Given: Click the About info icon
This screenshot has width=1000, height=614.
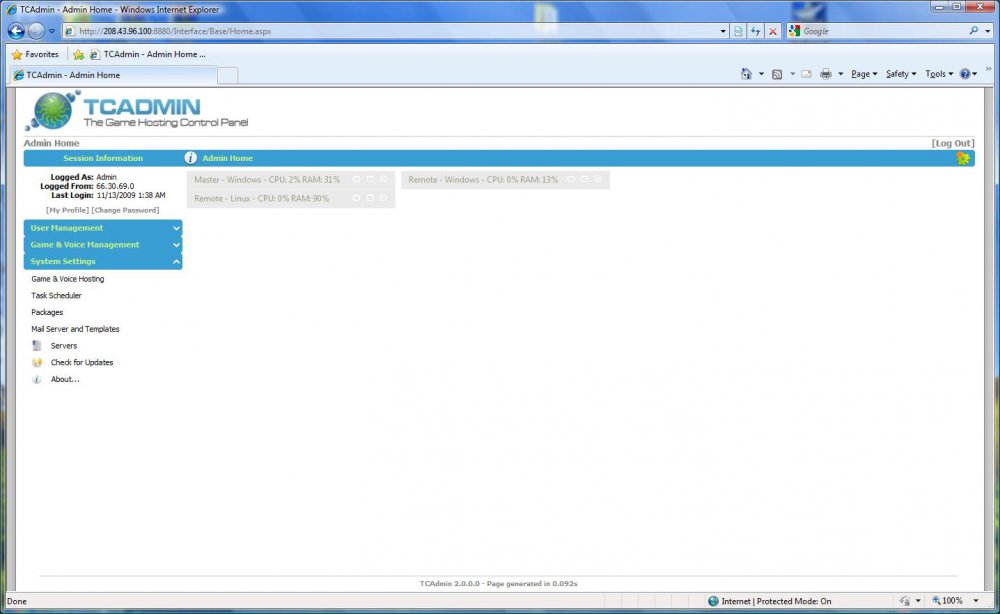Looking at the screenshot, I should tap(37, 380).
